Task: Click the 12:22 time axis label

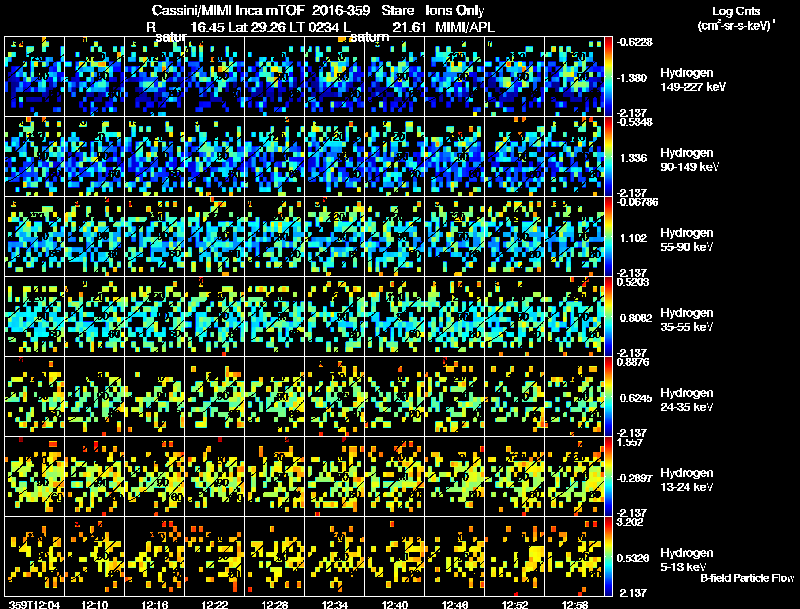Action: coord(215,604)
